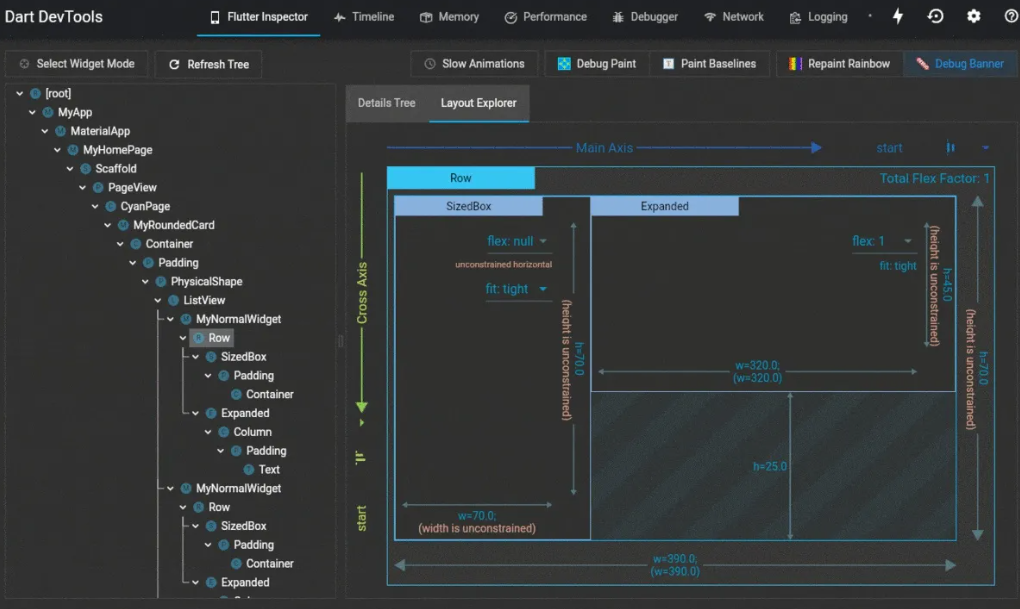Click the PhysicalShape widget icon
1020x609 pixels.
161,282
